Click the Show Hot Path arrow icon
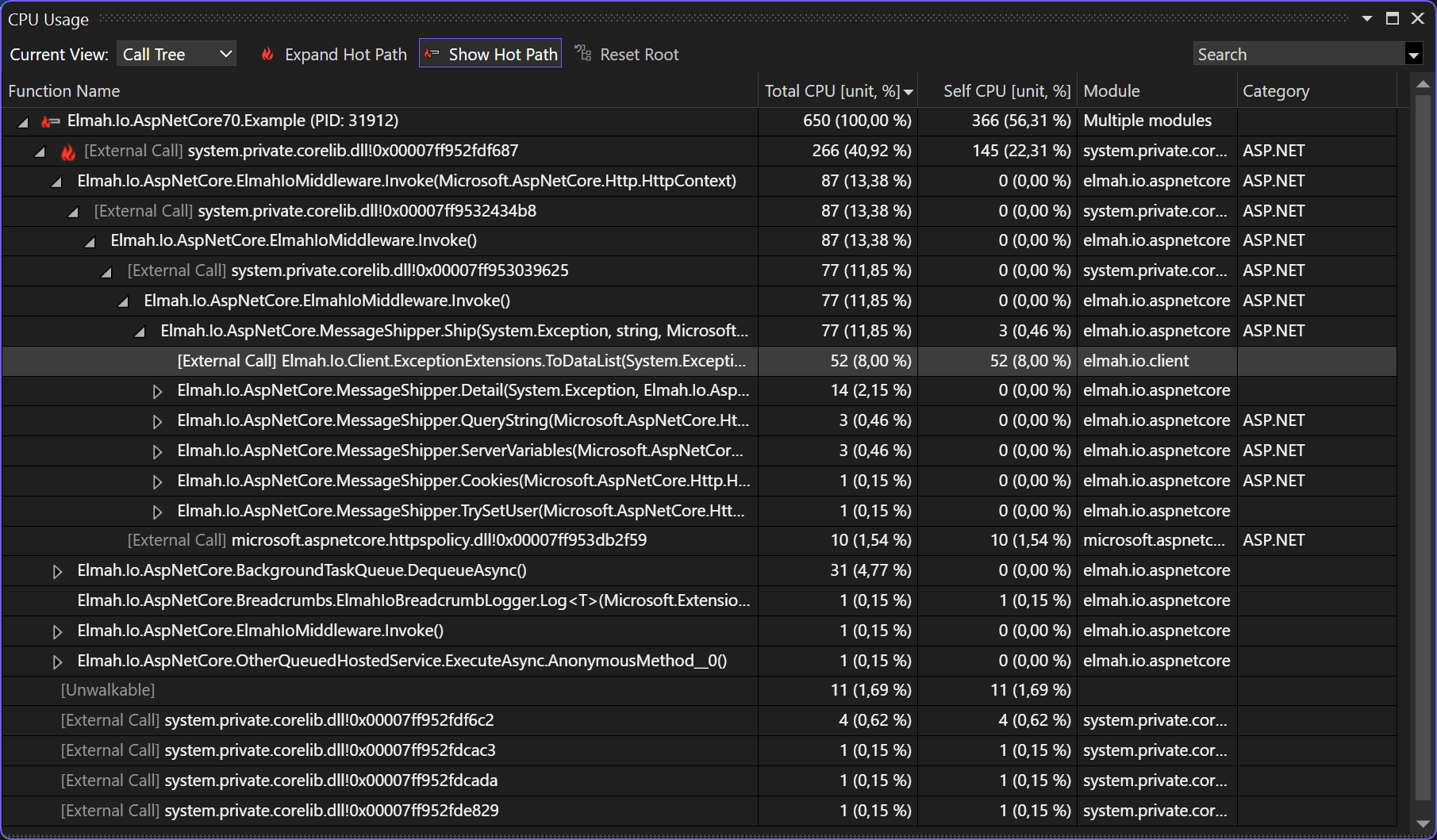Screen dimensions: 1437x840 tap(432, 53)
